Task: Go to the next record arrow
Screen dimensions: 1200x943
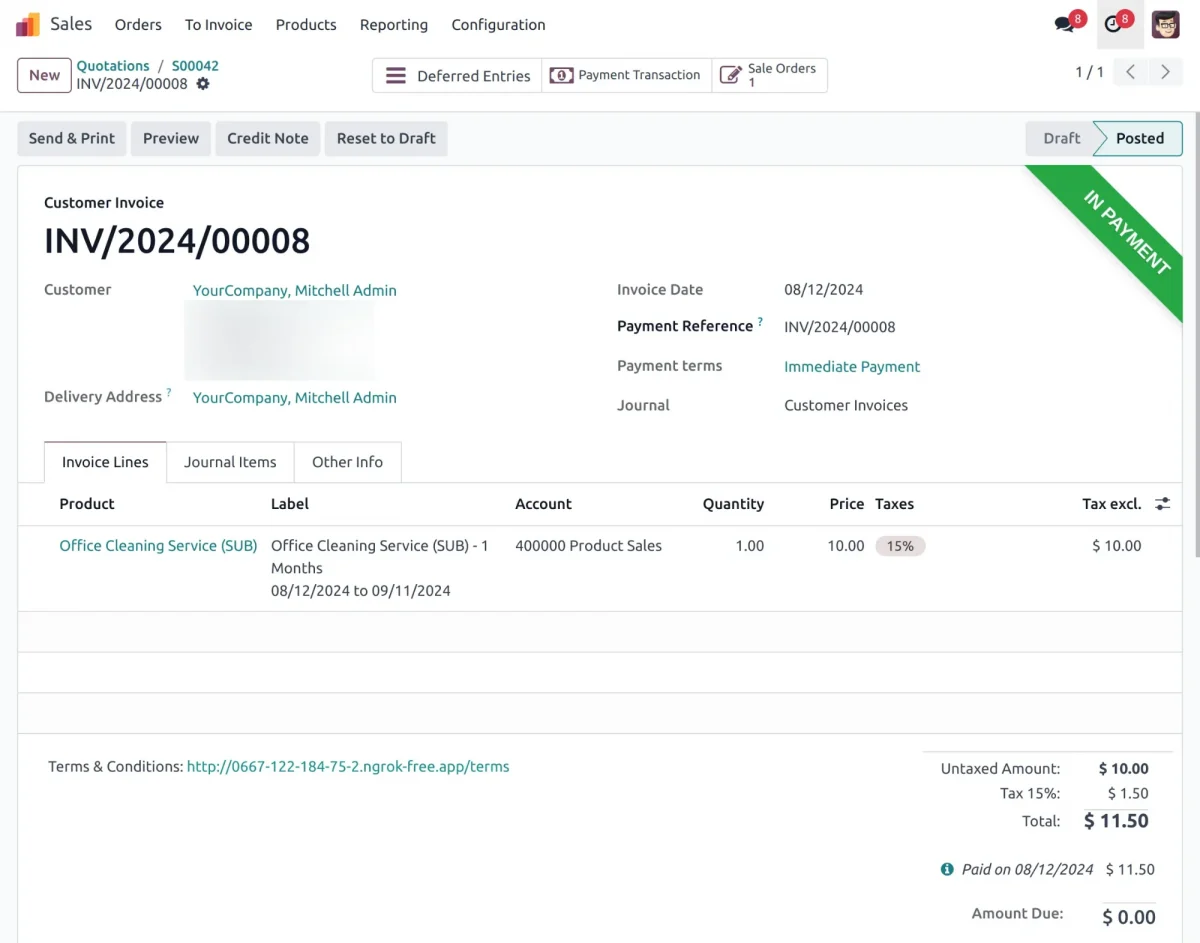Action: click(1165, 72)
